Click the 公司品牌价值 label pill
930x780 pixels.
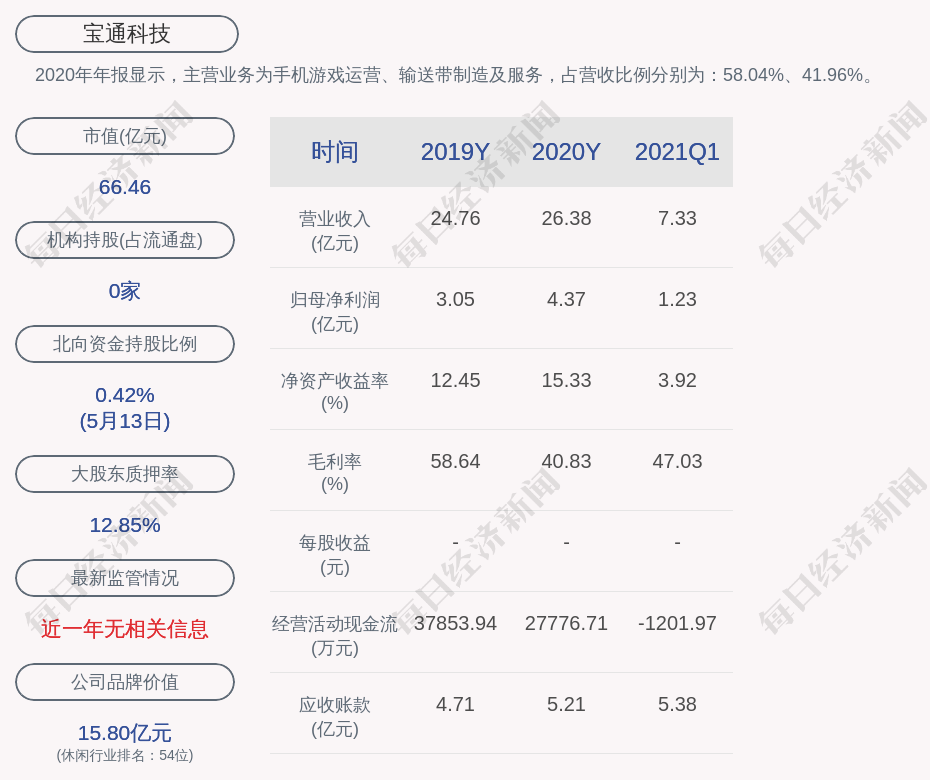tap(125, 682)
